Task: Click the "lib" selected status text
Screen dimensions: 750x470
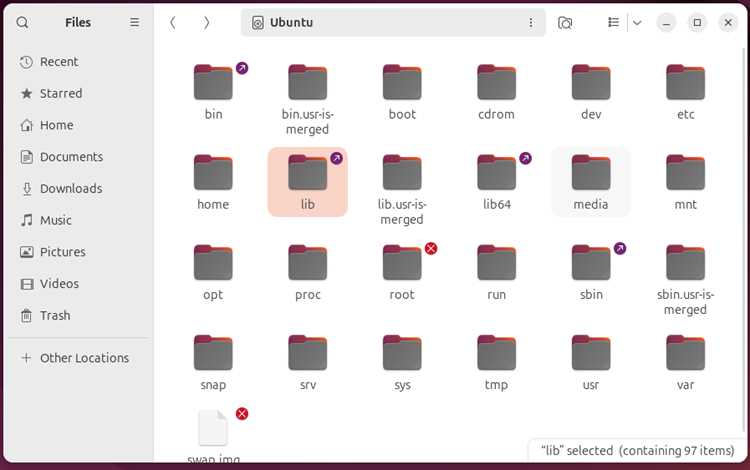Action: pos(637,450)
